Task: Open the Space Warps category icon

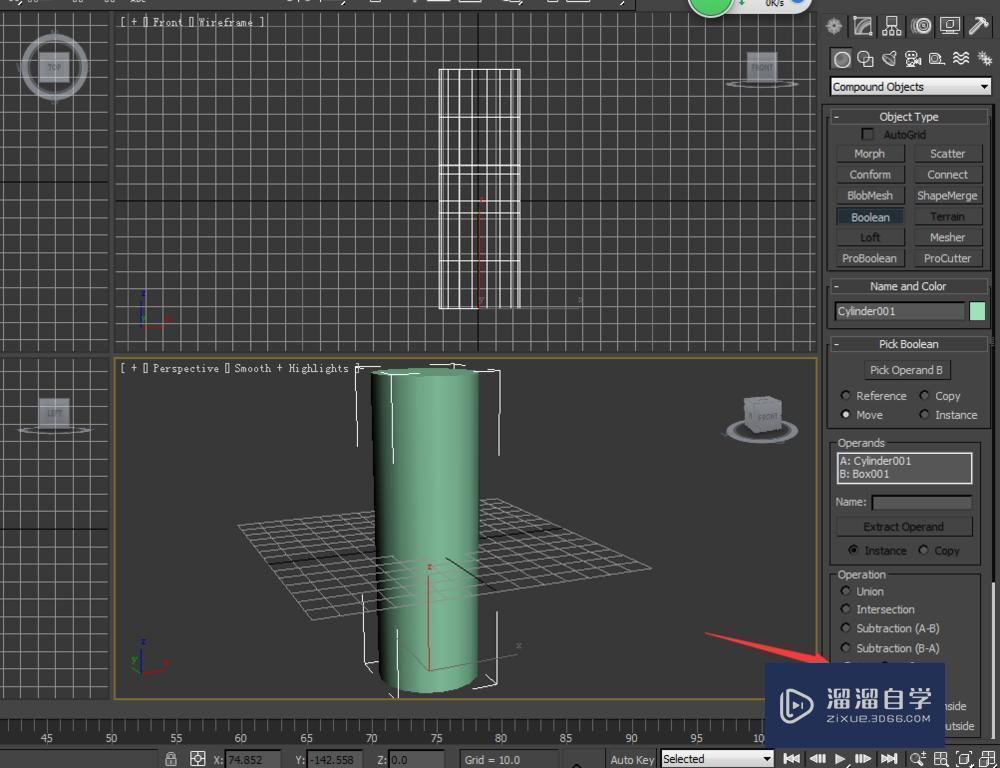Action: coord(958,59)
